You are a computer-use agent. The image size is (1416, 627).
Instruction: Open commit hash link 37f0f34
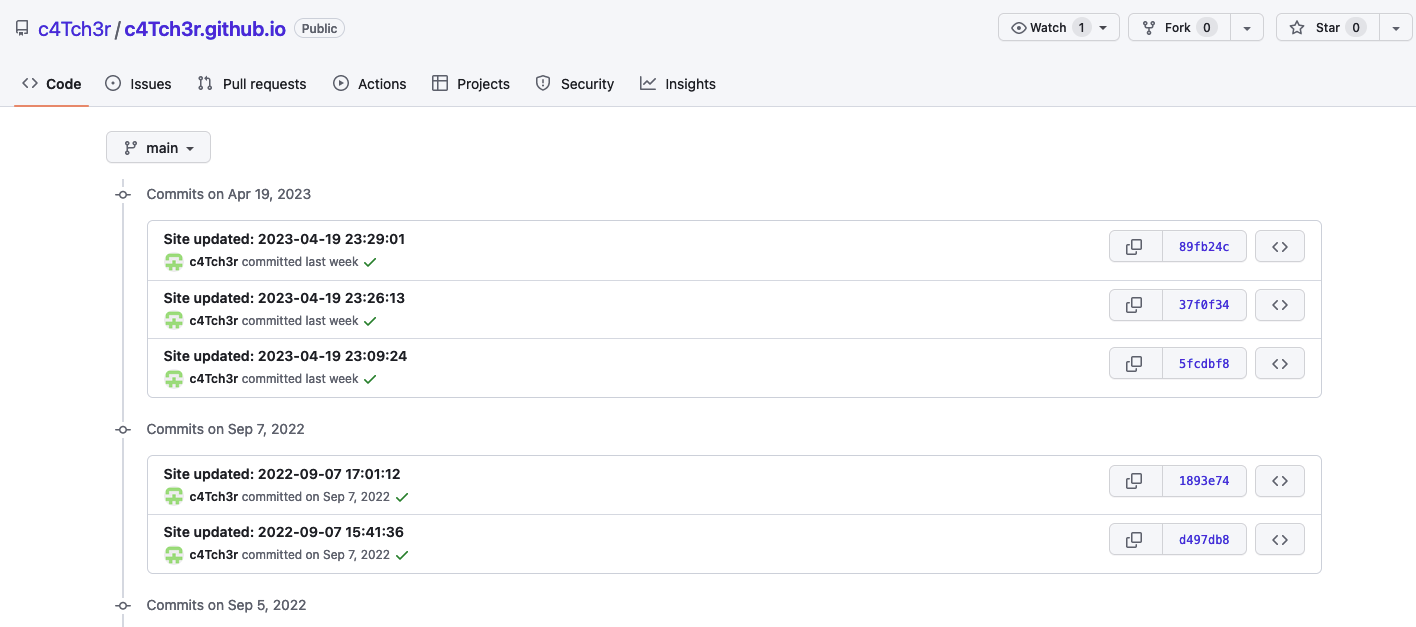click(x=1204, y=305)
